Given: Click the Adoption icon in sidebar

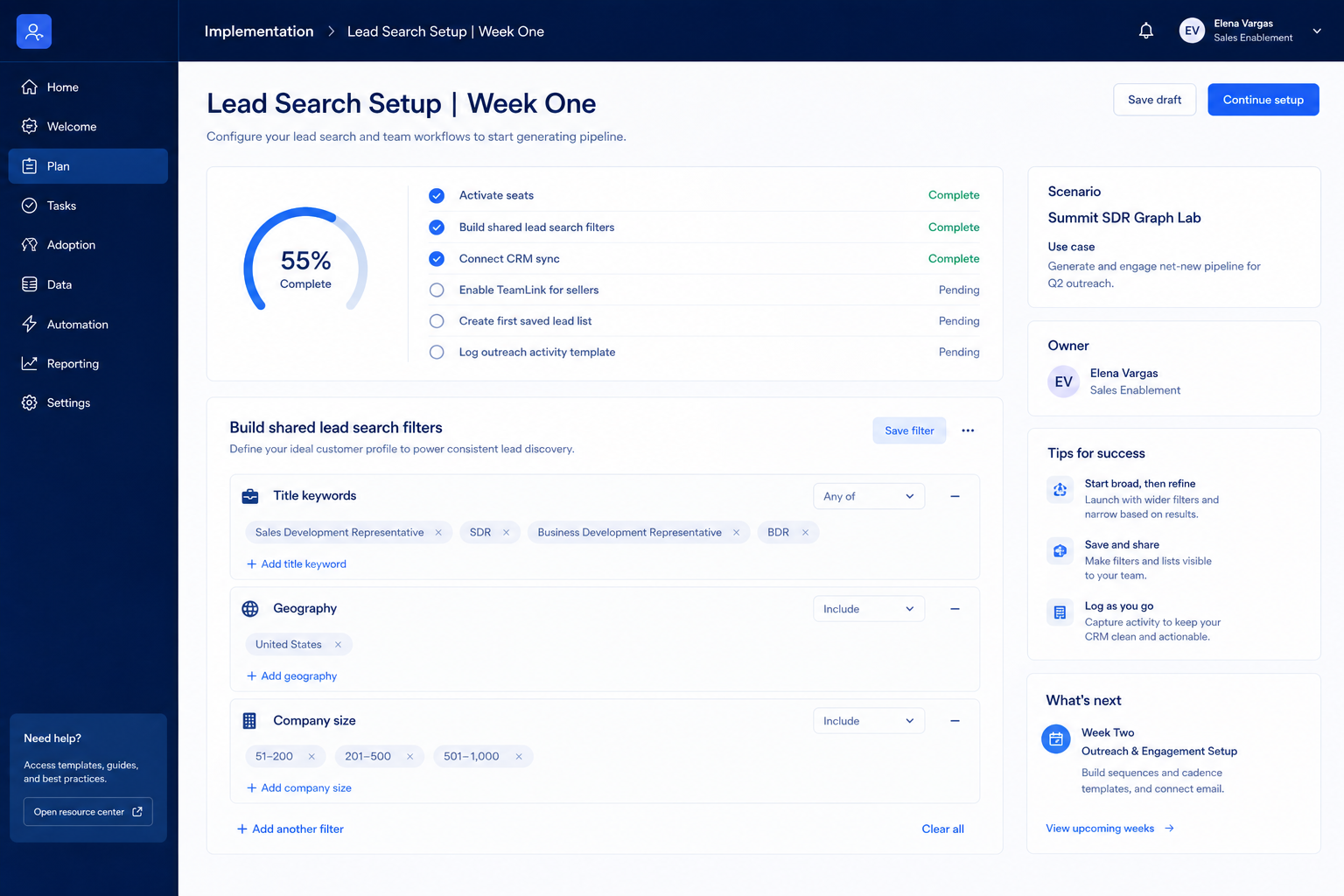Looking at the screenshot, I should (x=30, y=245).
